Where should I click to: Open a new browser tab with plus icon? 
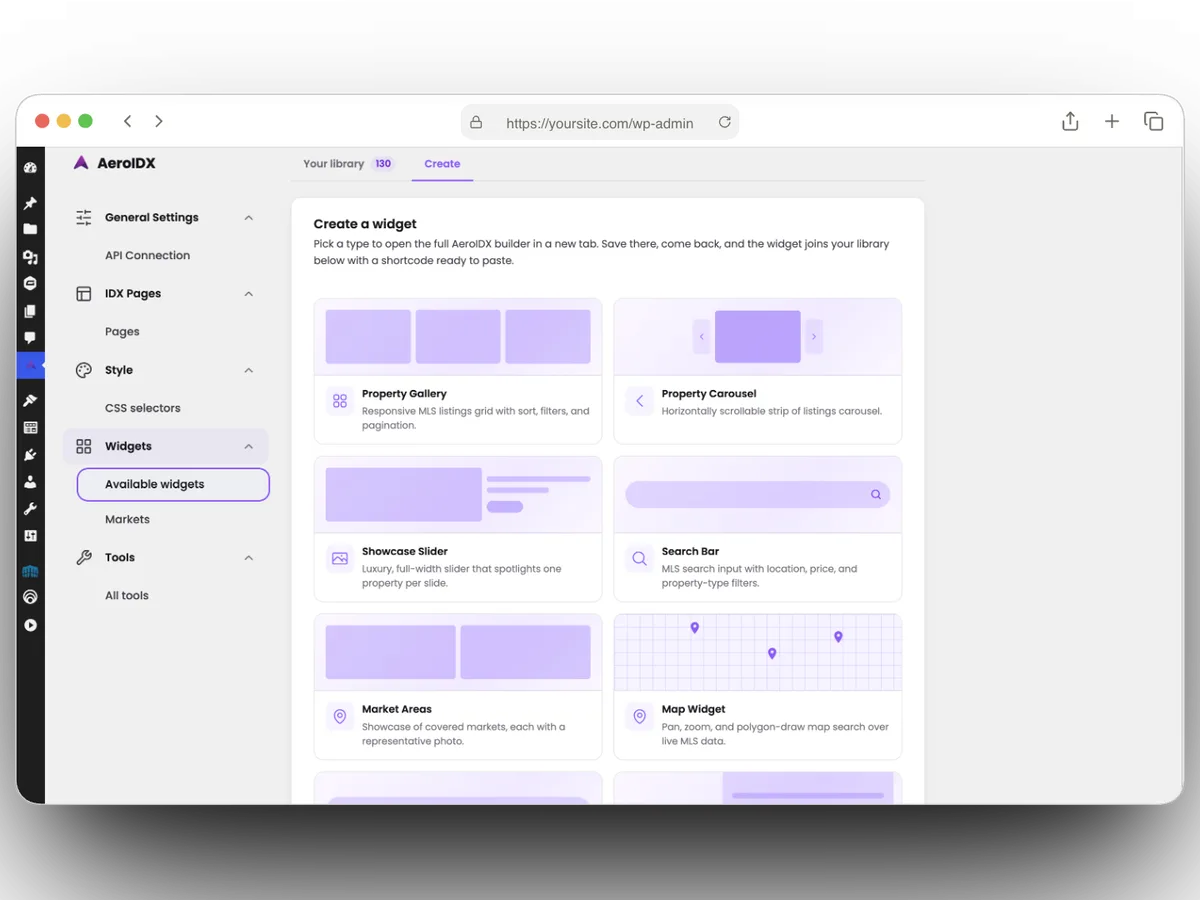point(1112,121)
